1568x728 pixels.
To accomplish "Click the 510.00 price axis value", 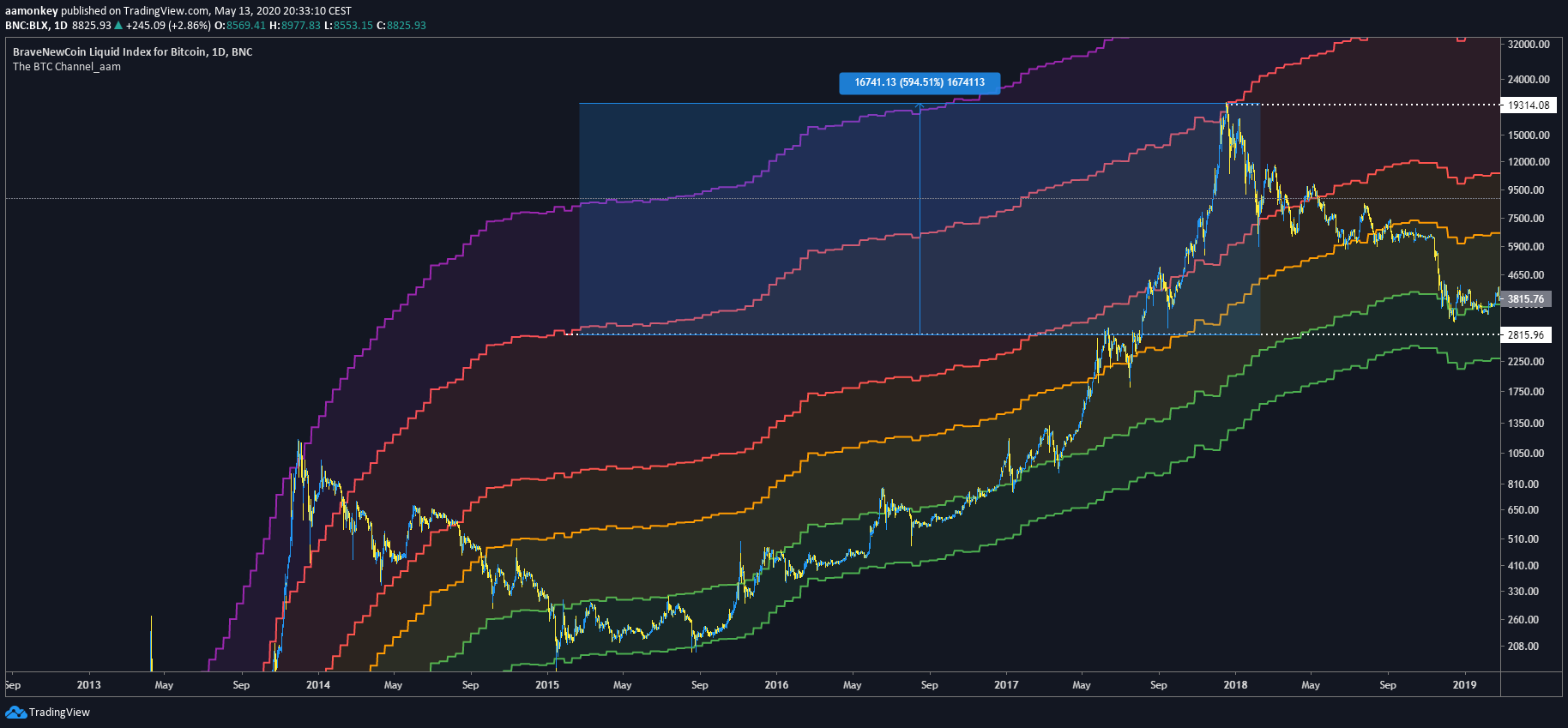I will [x=1523, y=539].
